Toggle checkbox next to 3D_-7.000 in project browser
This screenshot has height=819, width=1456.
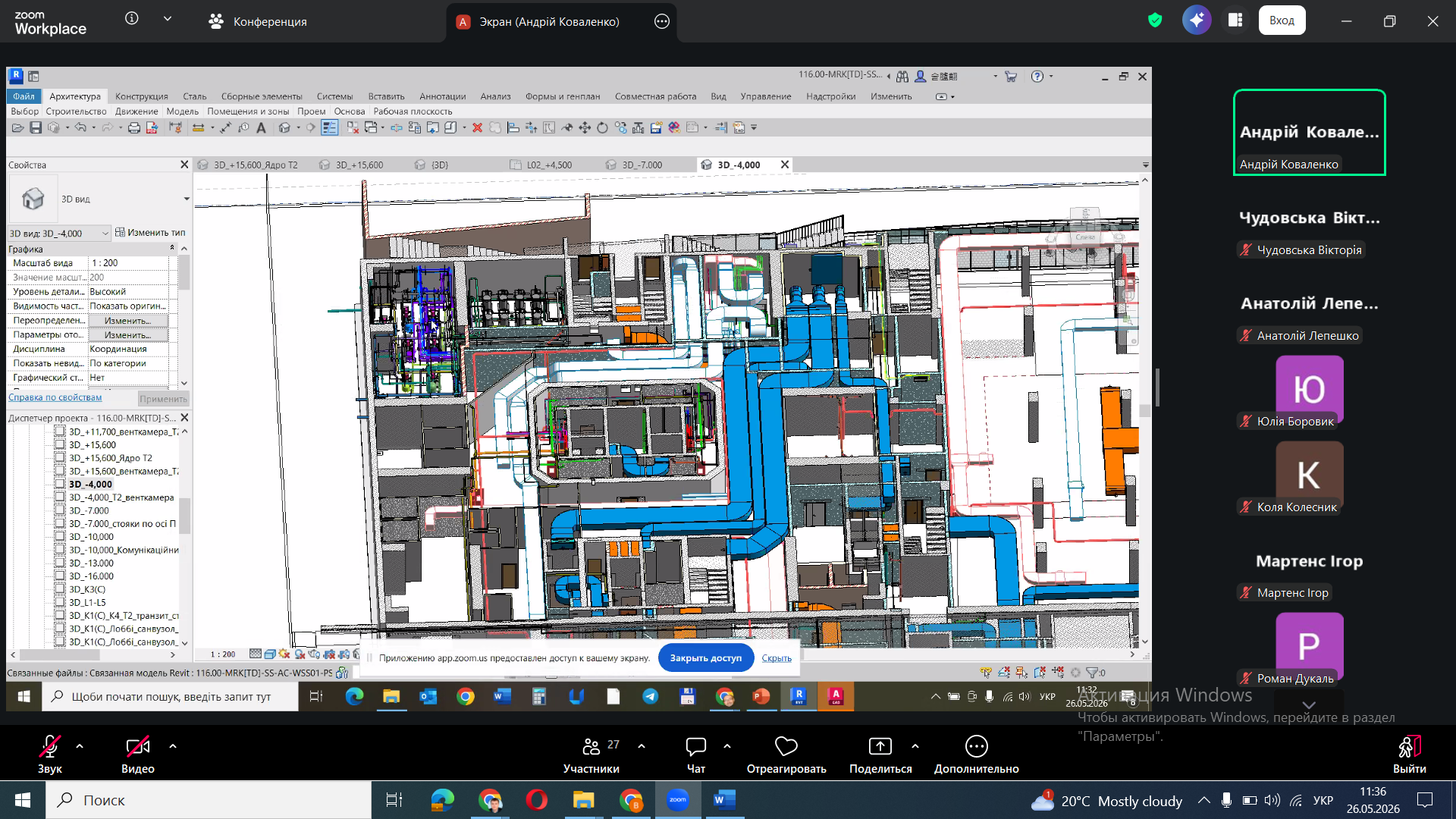click(x=60, y=510)
